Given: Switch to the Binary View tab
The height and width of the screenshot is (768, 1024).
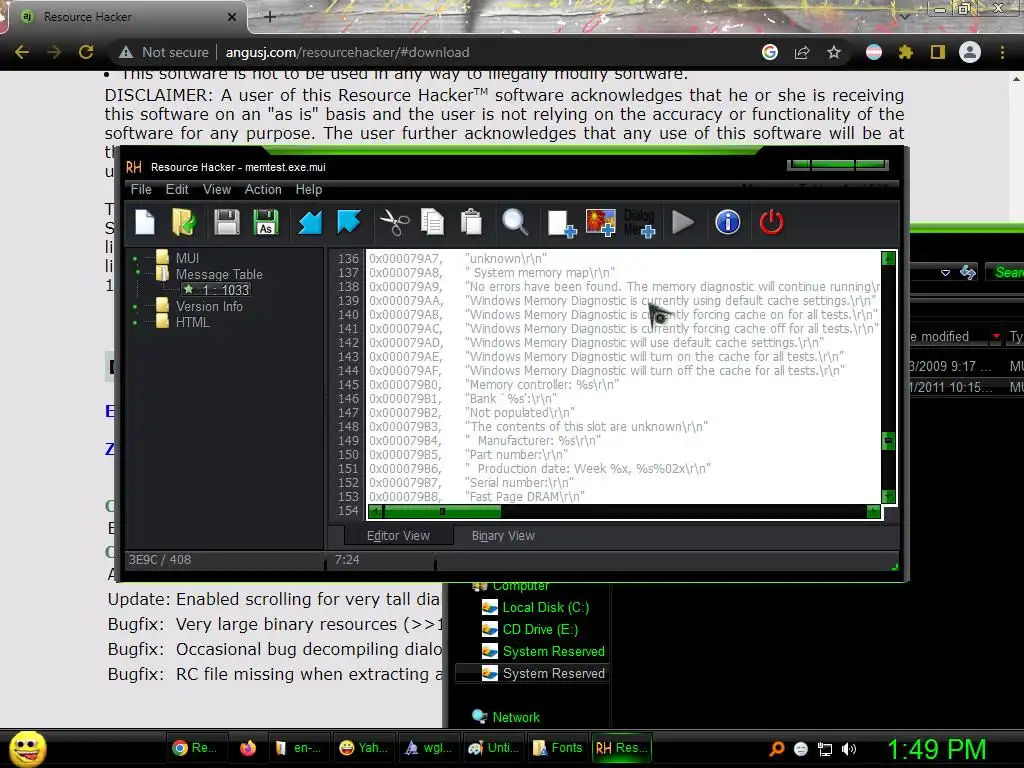Looking at the screenshot, I should click(504, 536).
